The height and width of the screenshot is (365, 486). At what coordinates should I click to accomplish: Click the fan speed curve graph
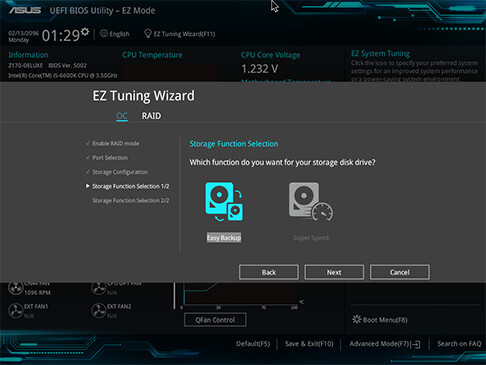[x=241, y=294]
